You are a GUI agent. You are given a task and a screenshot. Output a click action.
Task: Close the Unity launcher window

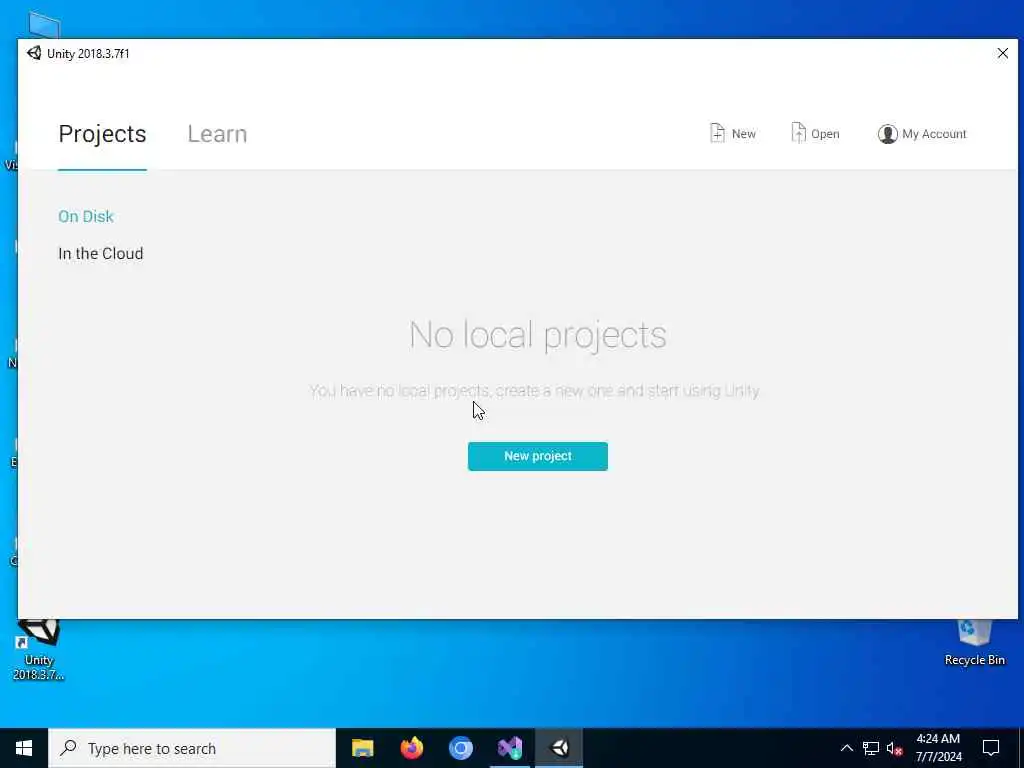[x=1002, y=54]
